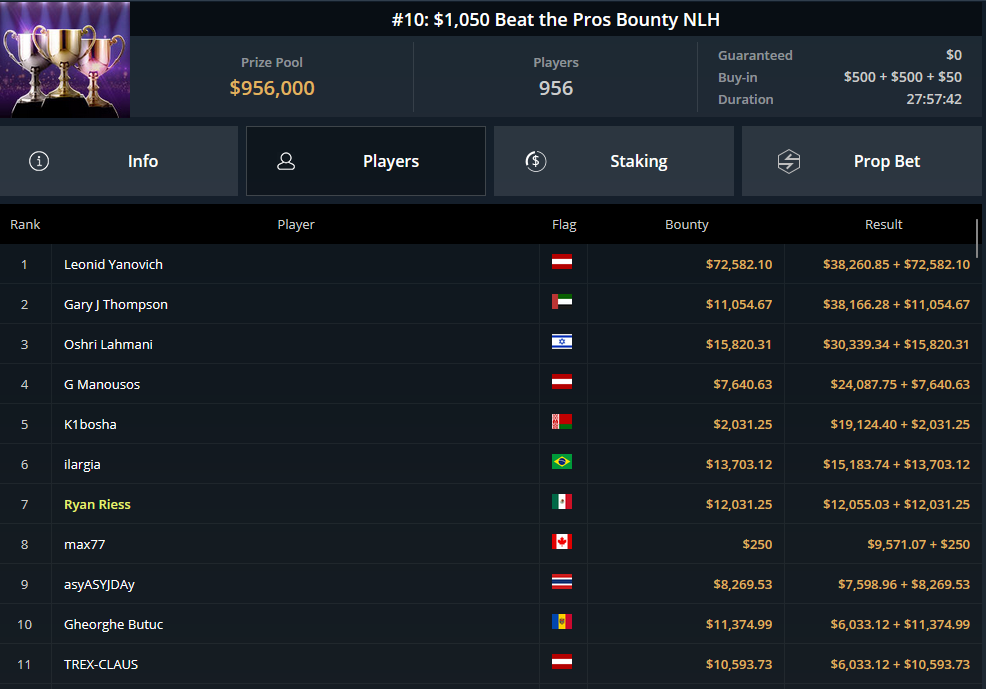Click Austria flag beside Leonid Yanovich

(562, 264)
